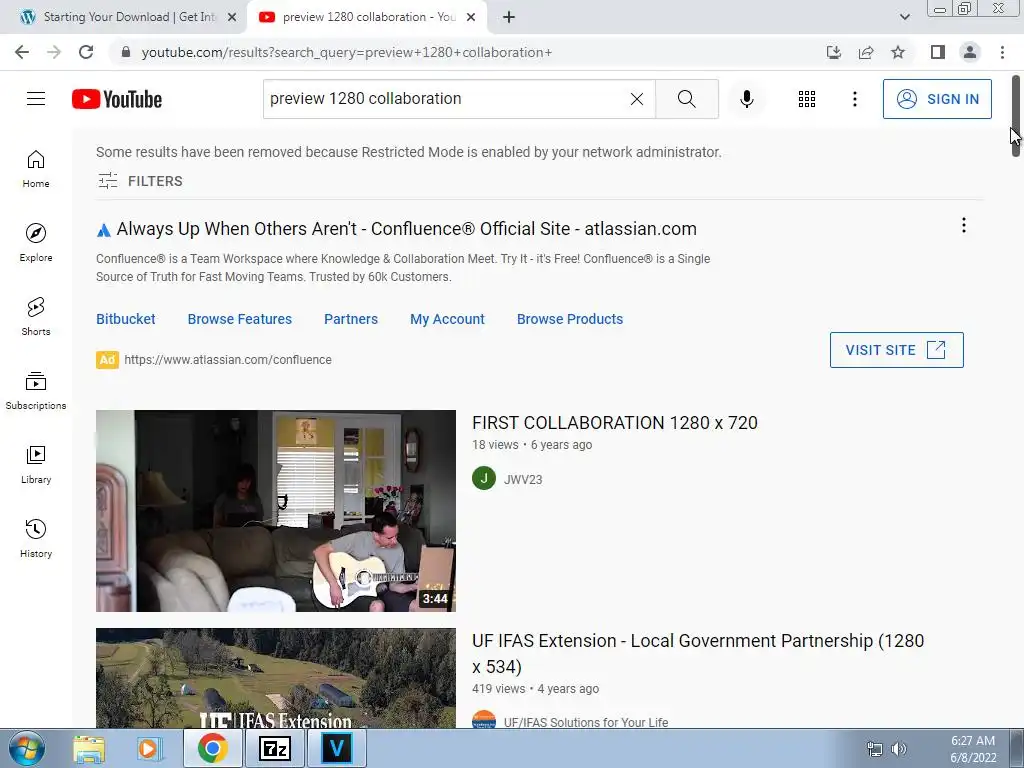This screenshot has width=1024, height=768.
Task: Open the YouTube hamburger guide menu
Action: tap(36, 99)
